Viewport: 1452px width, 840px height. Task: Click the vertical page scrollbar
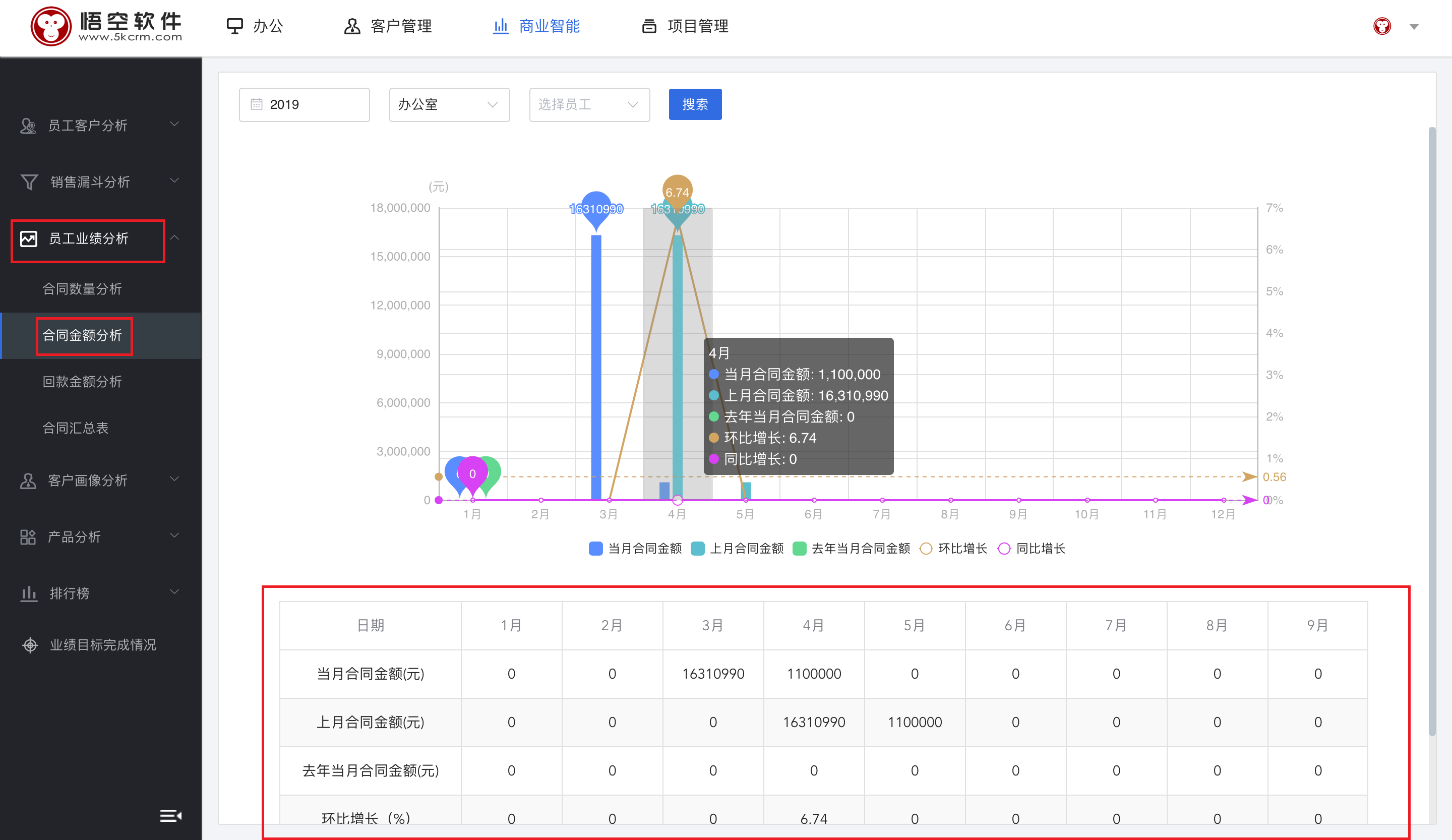point(1432,431)
